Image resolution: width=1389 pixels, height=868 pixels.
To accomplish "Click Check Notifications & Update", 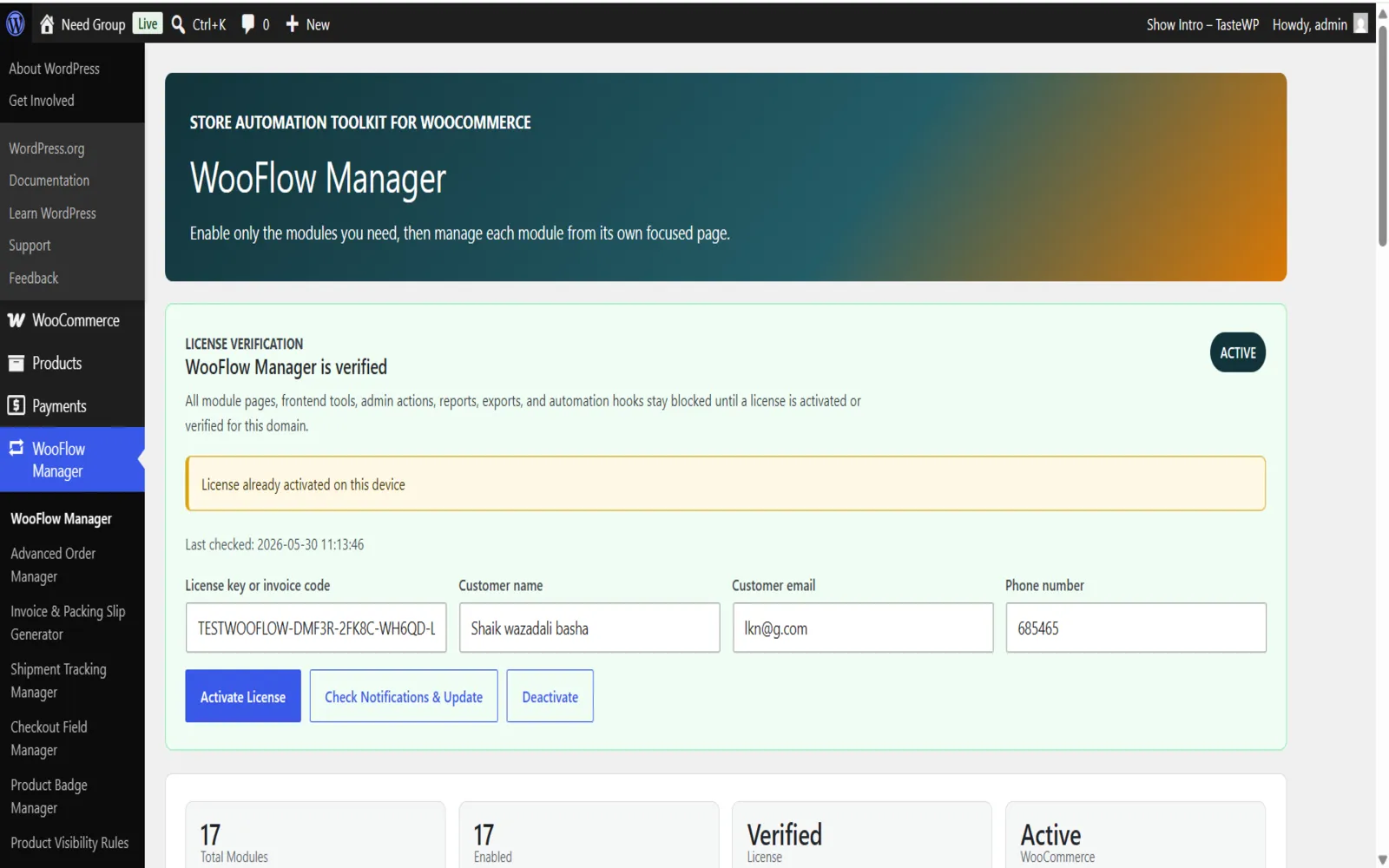I will coord(404,696).
